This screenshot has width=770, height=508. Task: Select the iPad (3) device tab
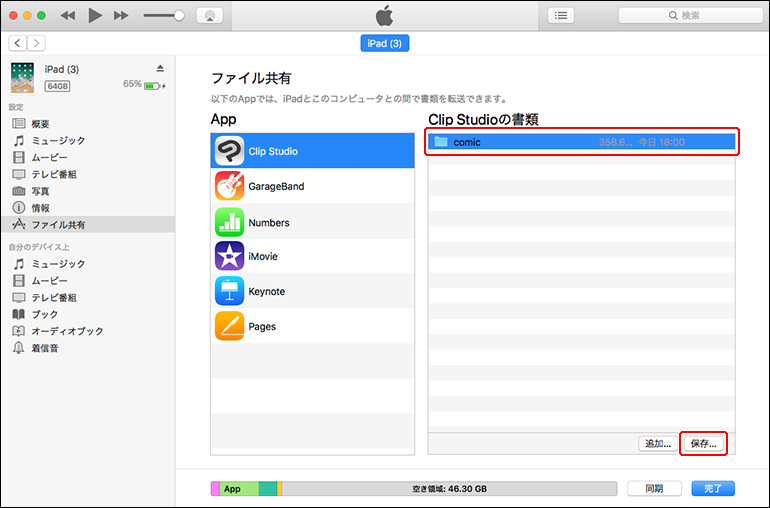(x=385, y=43)
